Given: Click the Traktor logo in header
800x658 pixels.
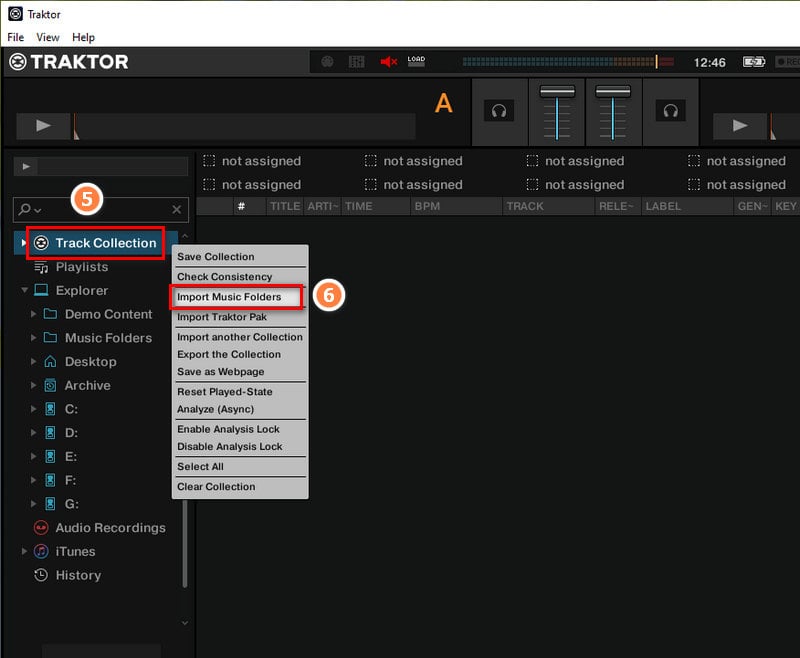Looking at the screenshot, I should pyautogui.click(x=68, y=62).
